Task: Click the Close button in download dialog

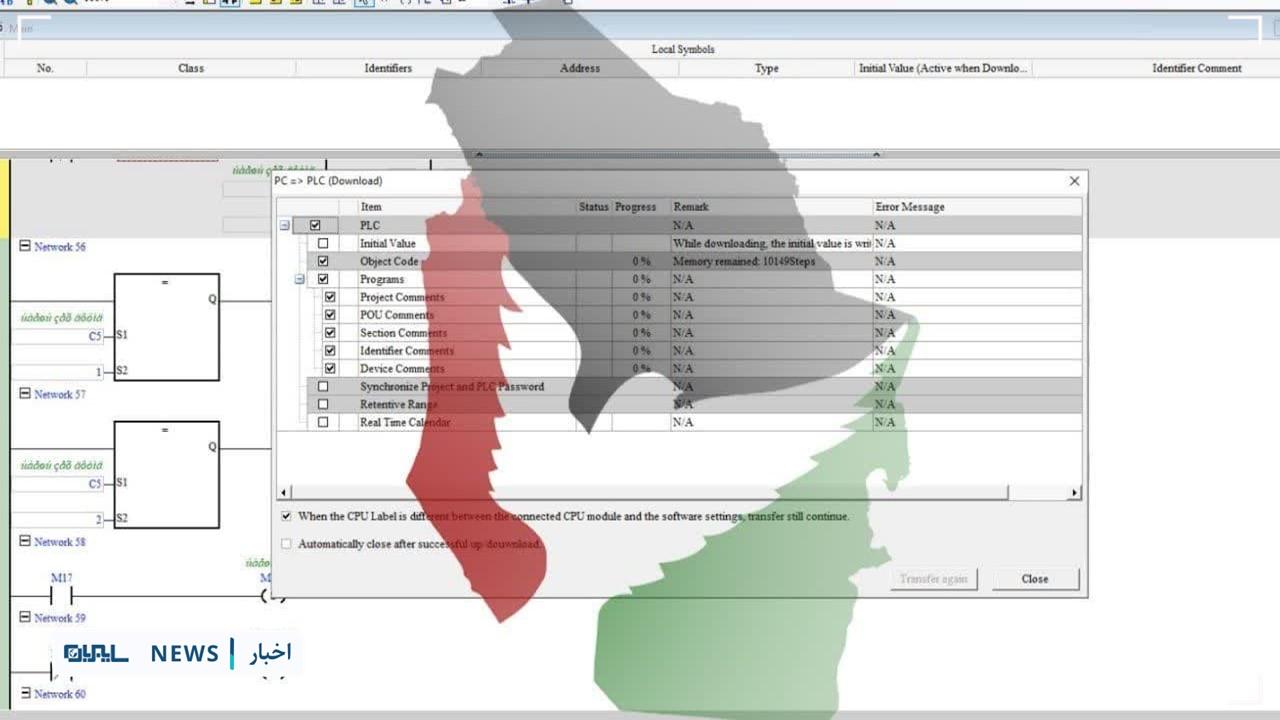Action: (x=1035, y=579)
